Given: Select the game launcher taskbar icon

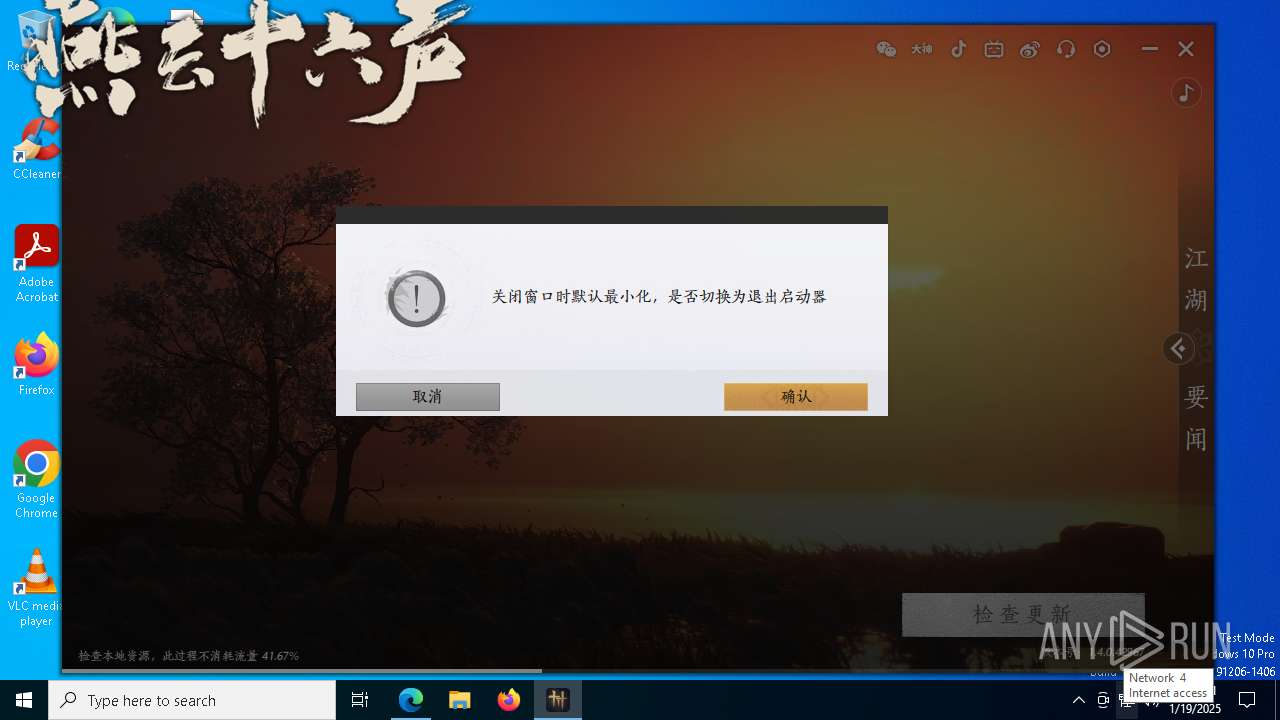Looking at the screenshot, I should tap(558, 700).
